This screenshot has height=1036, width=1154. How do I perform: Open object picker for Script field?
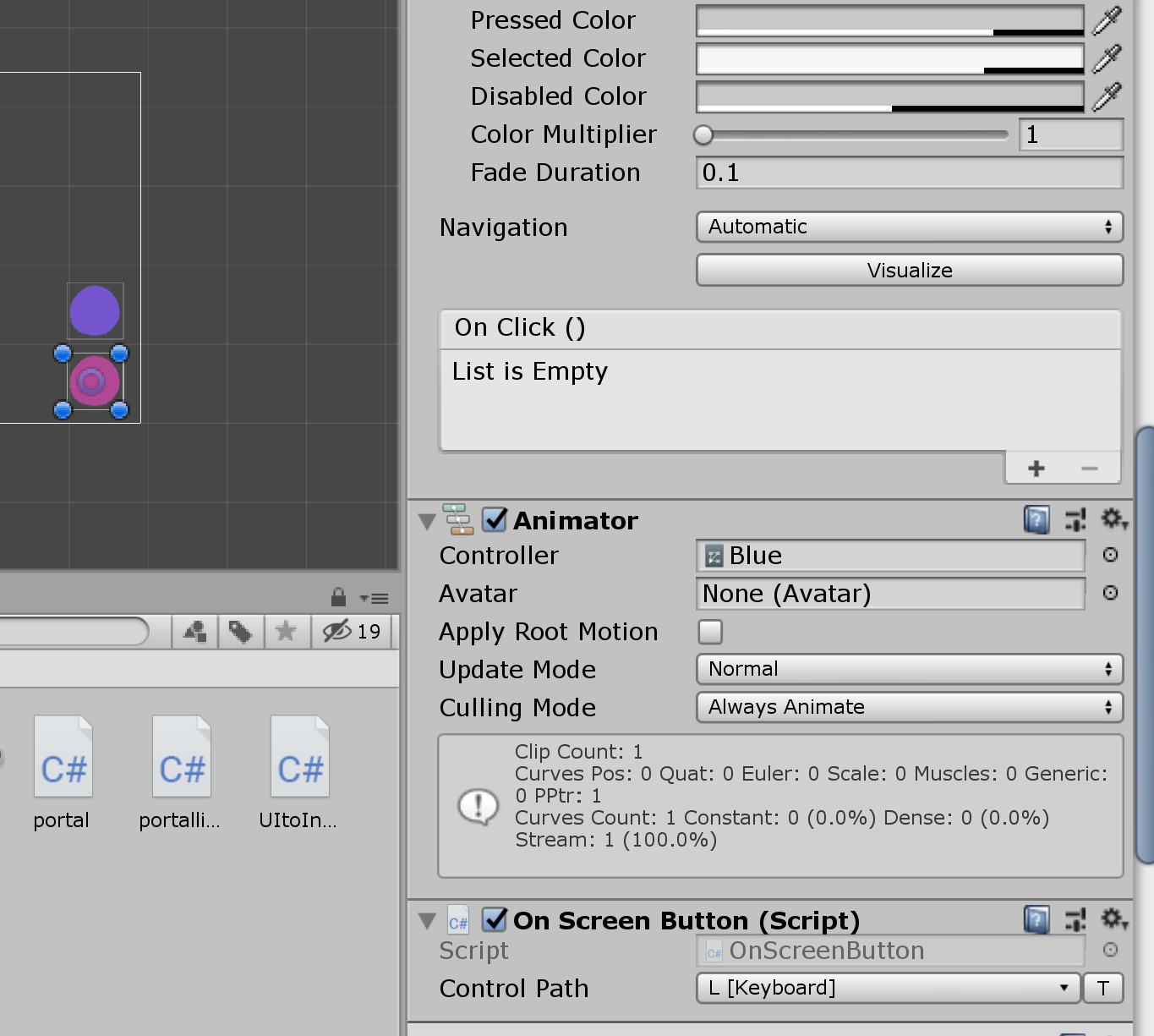coord(1111,950)
